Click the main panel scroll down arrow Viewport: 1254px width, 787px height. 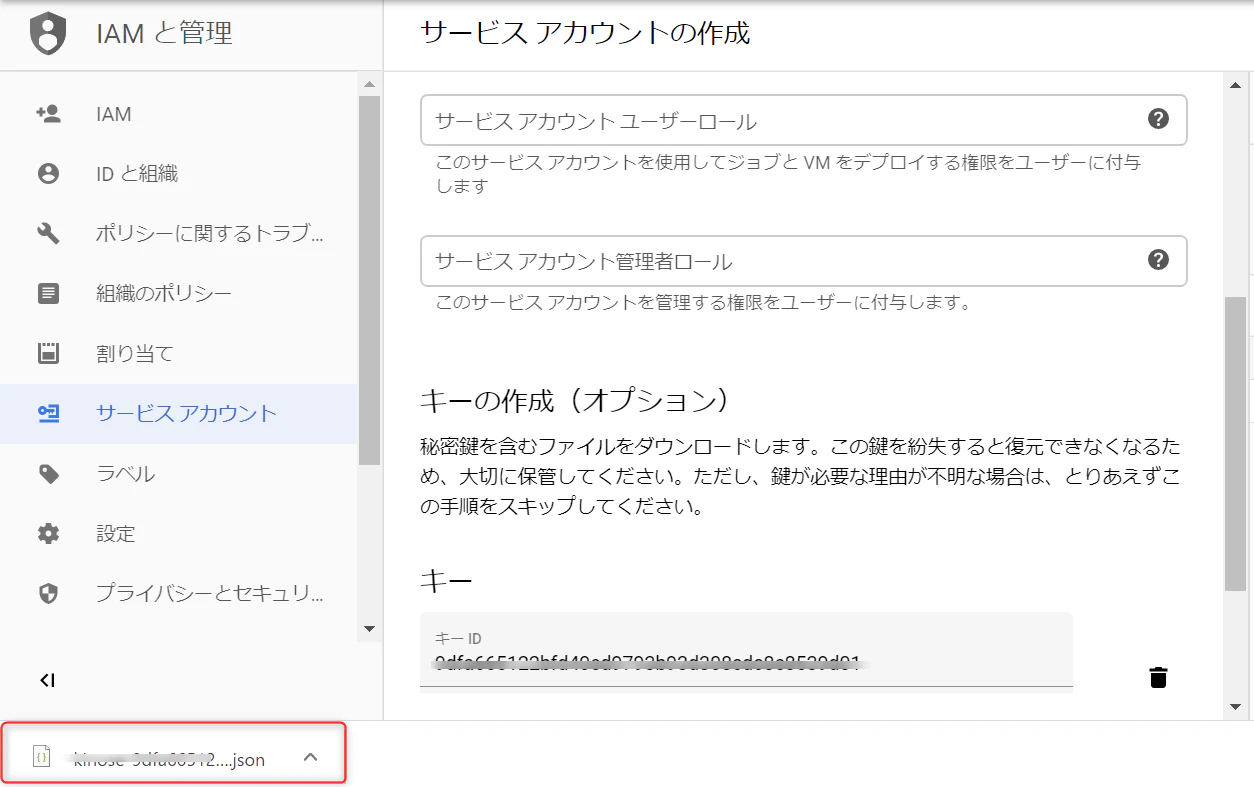click(x=1237, y=706)
